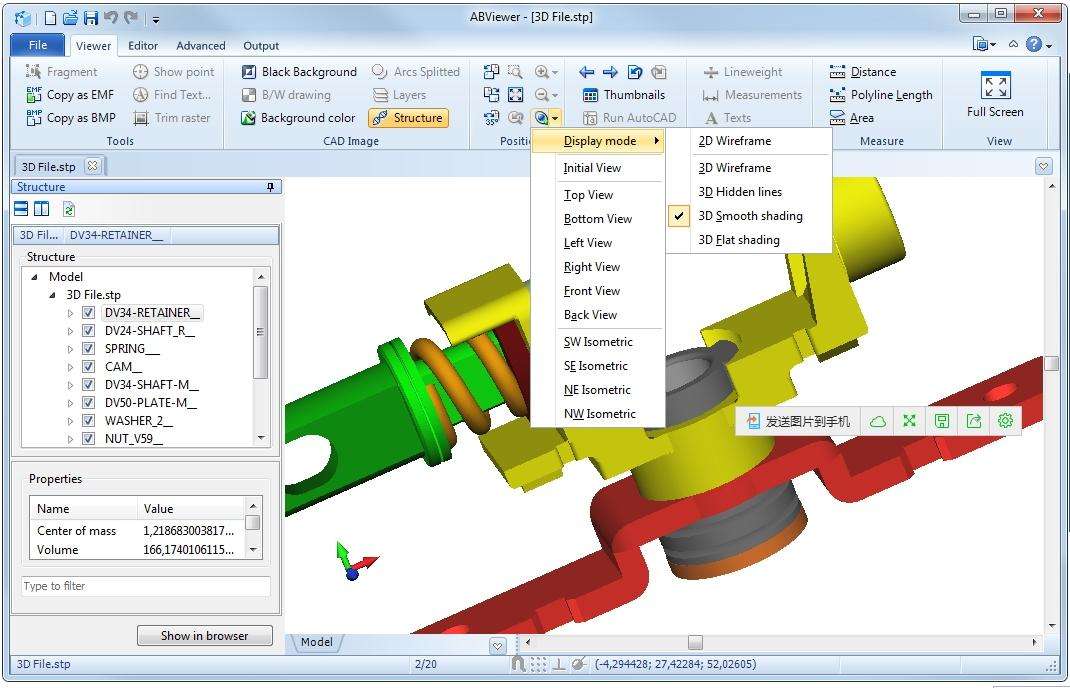Click the green cloud icon in floating toolbar
The width and height of the screenshot is (1070, 688).
878,421
